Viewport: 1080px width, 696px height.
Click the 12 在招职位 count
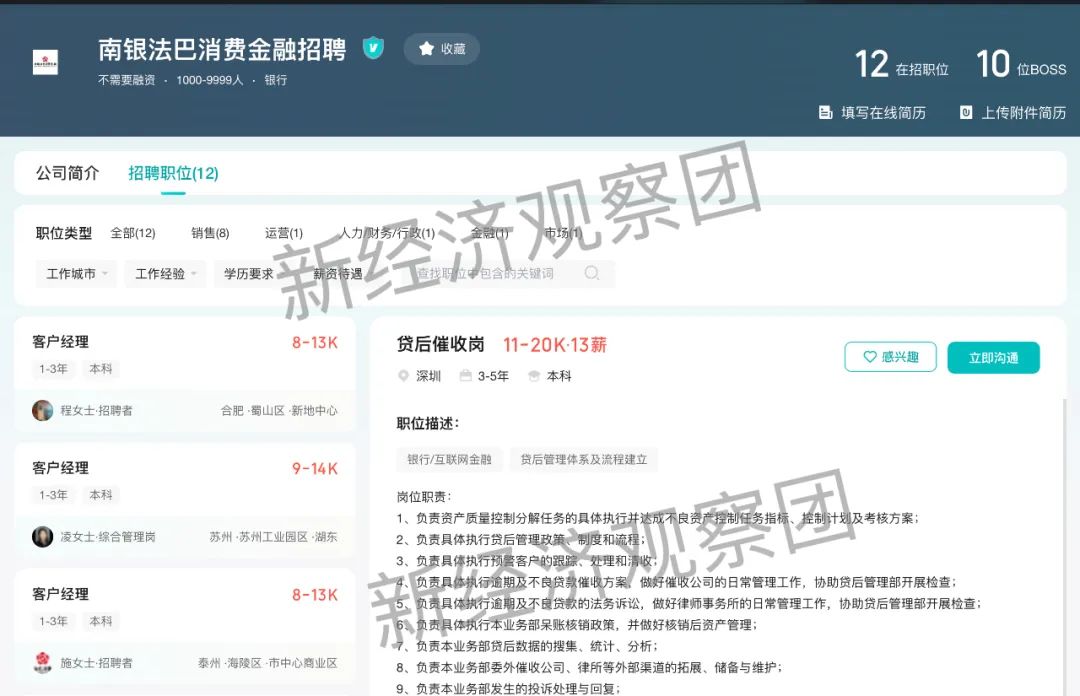pos(902,65)
